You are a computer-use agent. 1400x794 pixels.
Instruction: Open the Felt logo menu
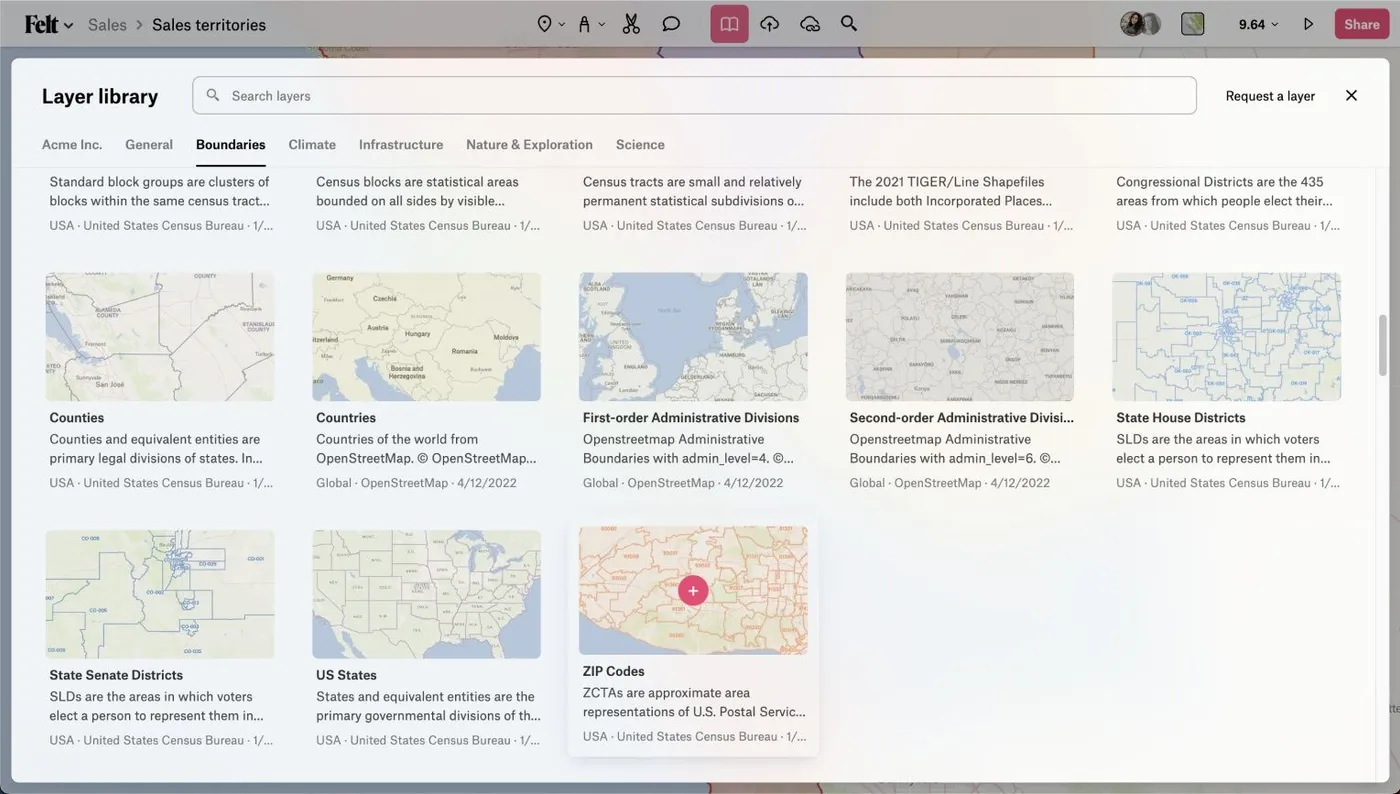tap(48, 24)
